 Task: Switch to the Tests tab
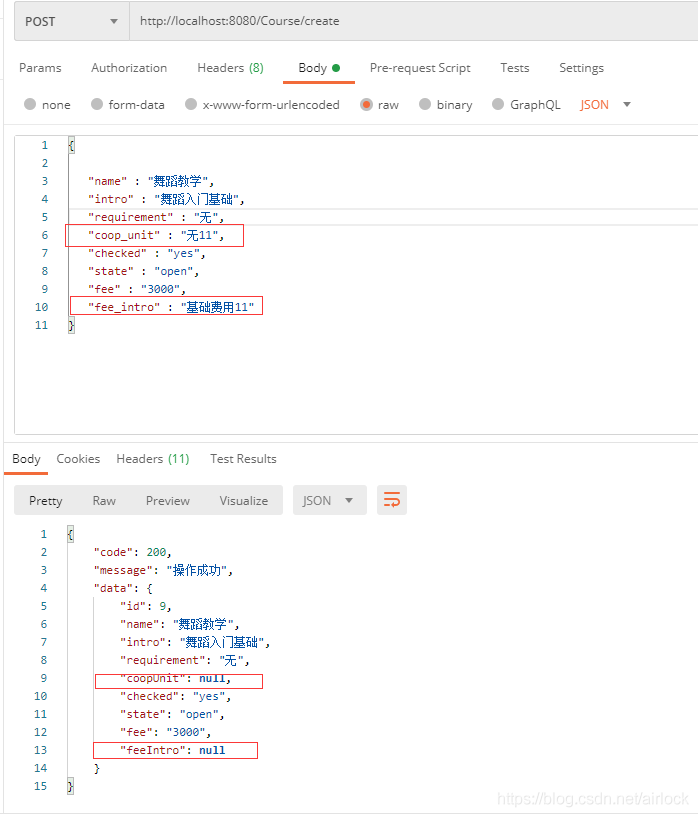(x=515, y=68)
